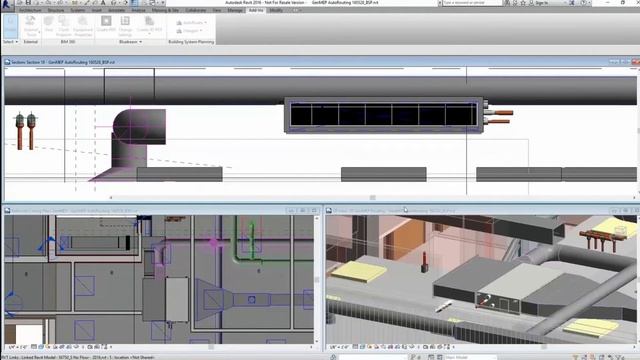The height and width of the screenshot is (360, 640).
Task: Click the section view horizontal scrollbar
Action: pos(372,198)
